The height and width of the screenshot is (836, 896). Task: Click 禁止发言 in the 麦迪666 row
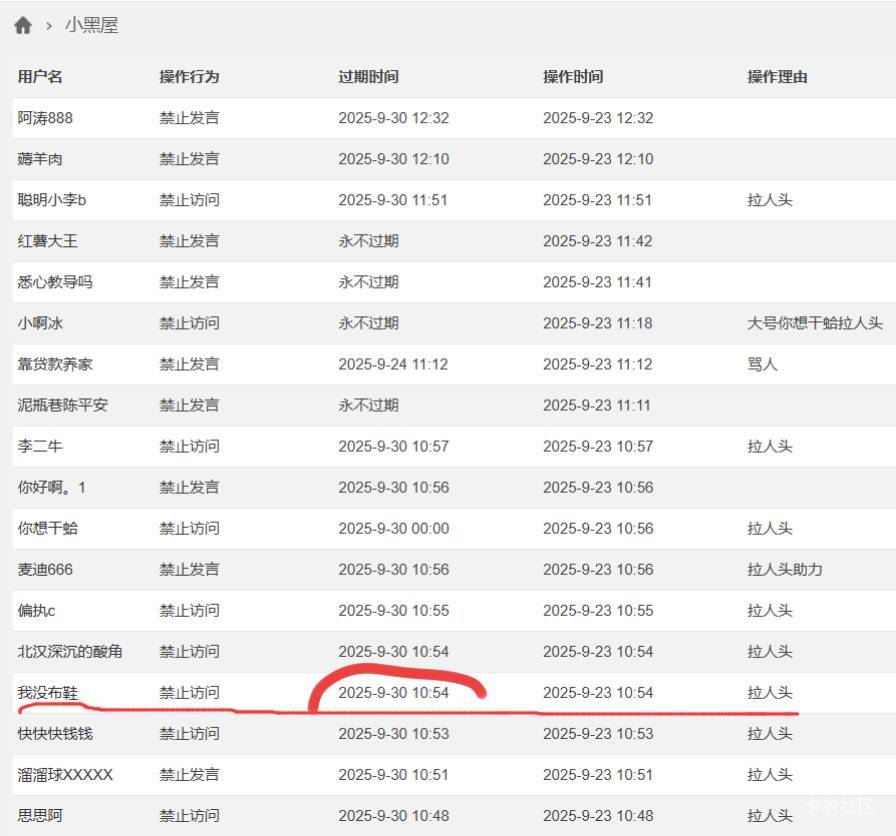pos(189,570)
